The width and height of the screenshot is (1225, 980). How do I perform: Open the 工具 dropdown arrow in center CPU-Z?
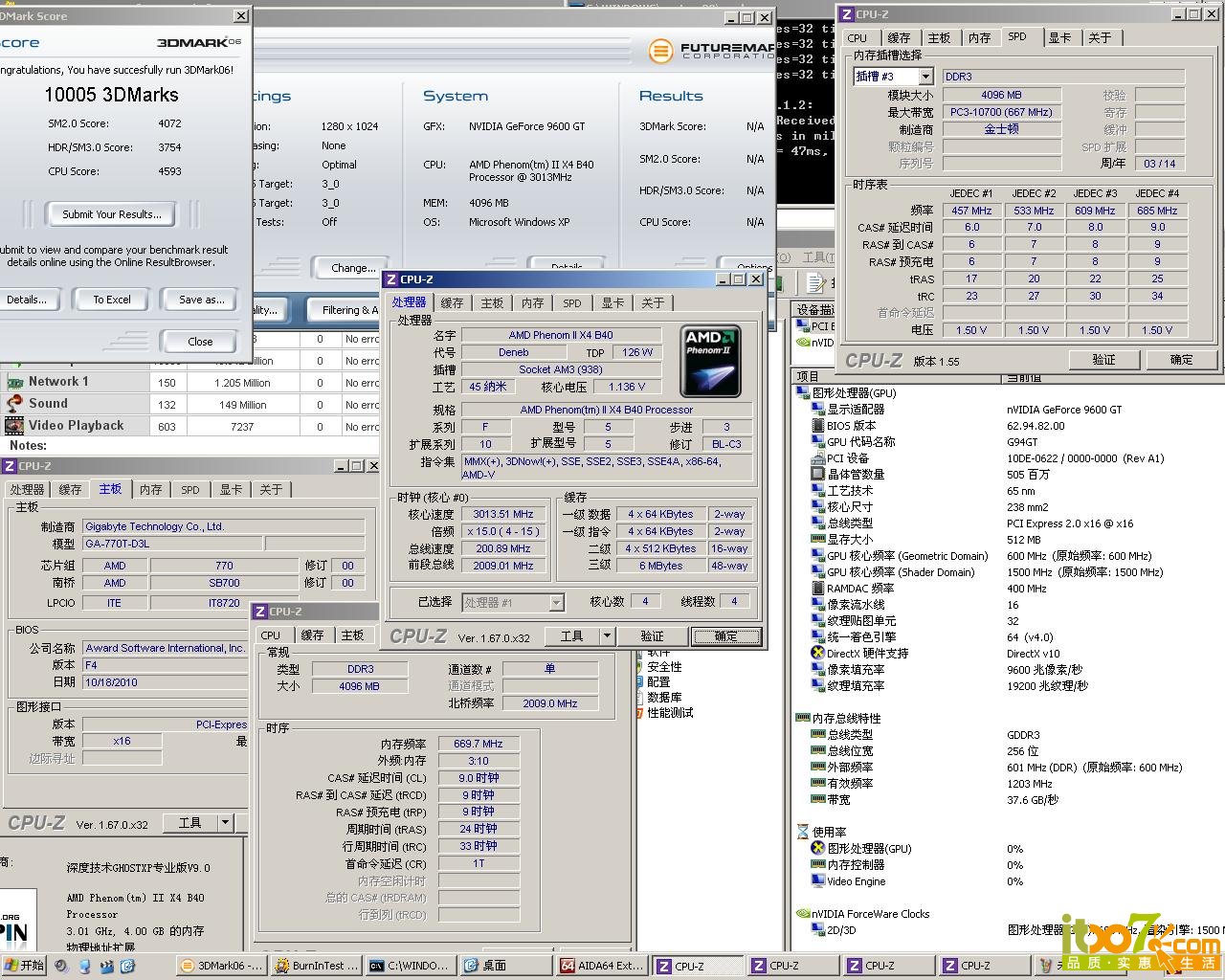(606, 635)
